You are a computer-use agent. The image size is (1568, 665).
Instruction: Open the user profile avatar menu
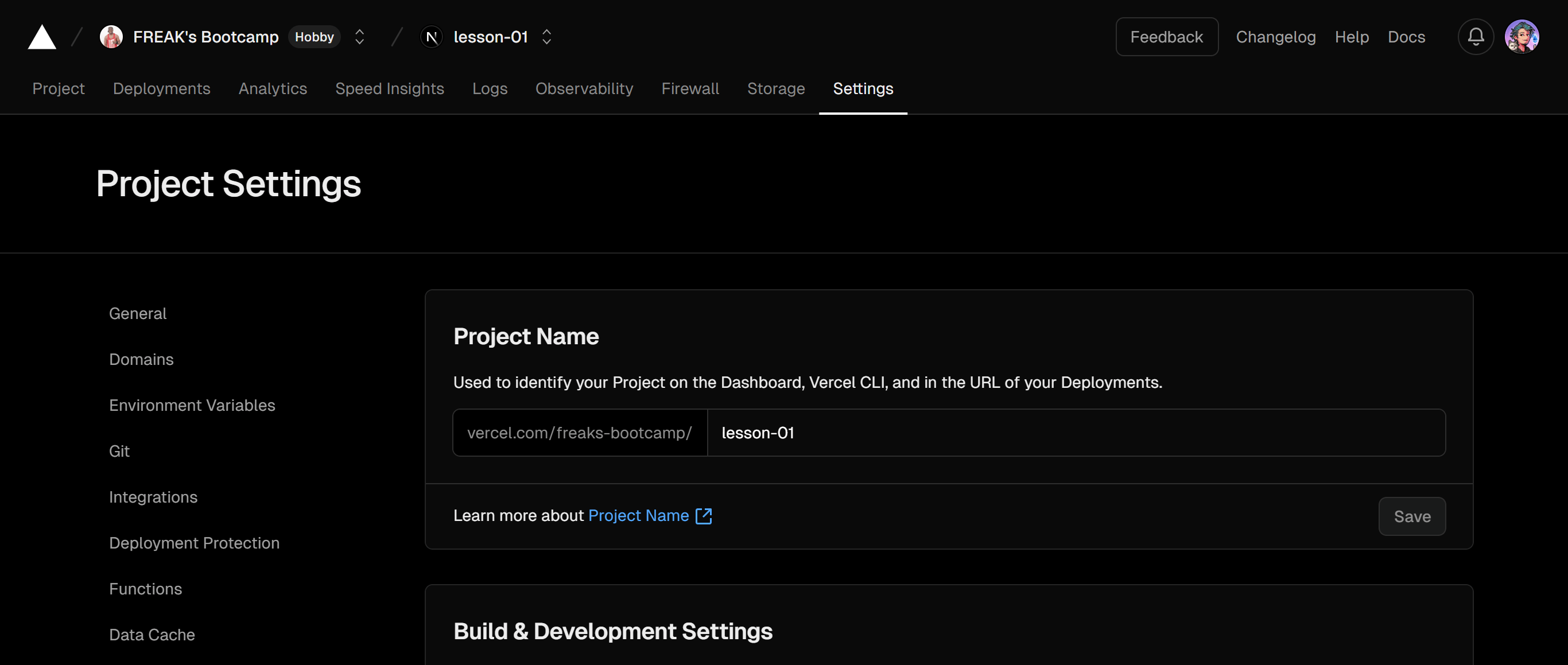[x=1522, y=37]
